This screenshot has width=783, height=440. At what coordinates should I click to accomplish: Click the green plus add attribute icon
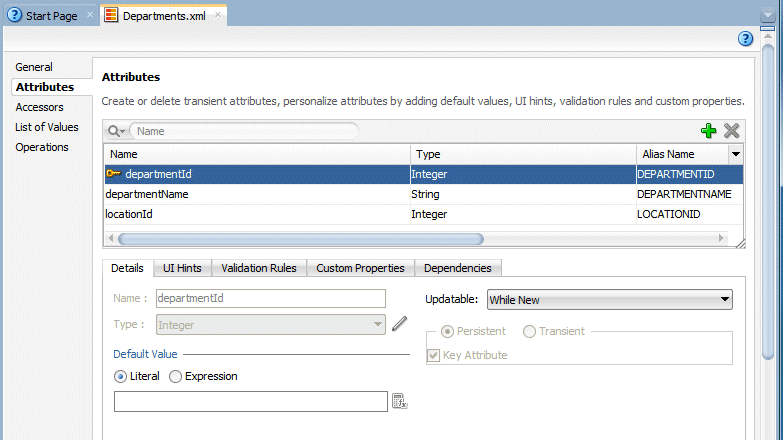708,131
